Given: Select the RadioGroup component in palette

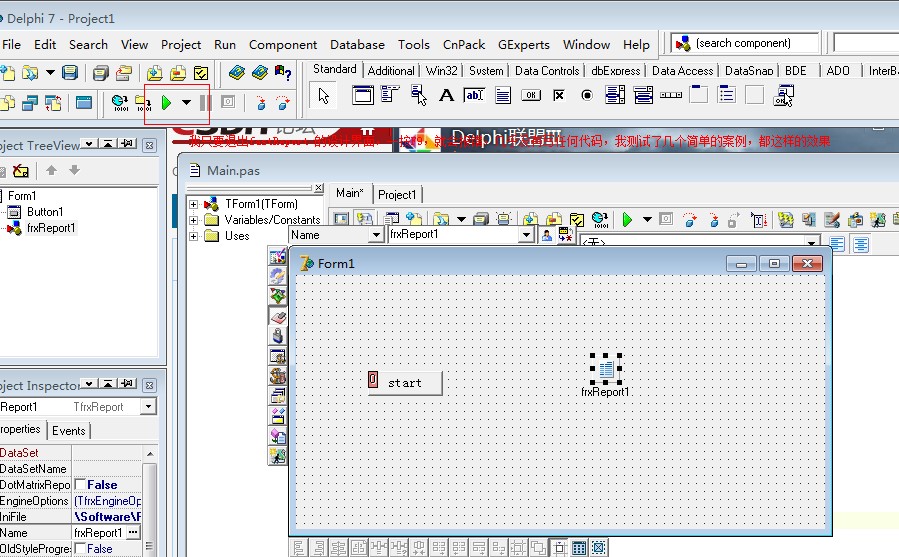Looking at the screenshot, I should coord(726,94).
